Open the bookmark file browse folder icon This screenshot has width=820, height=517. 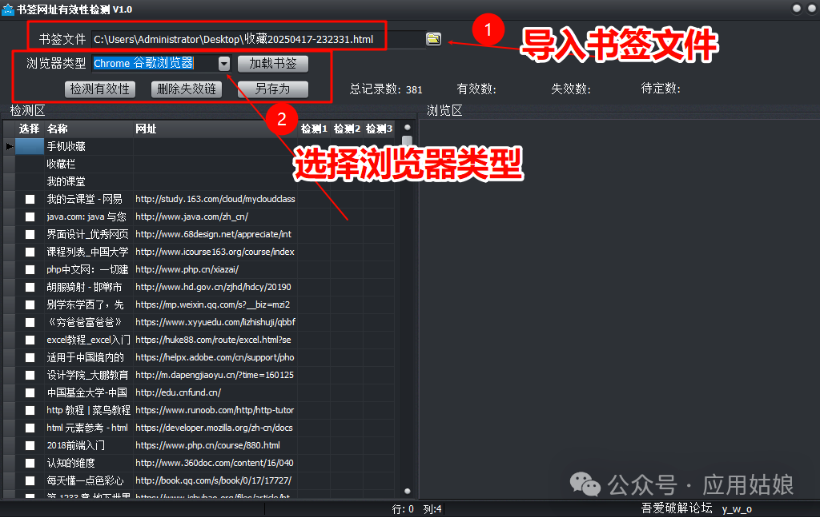(434, 39)
